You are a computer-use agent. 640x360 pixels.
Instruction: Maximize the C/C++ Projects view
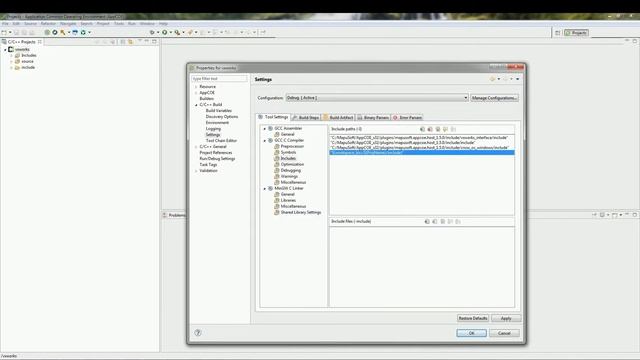pos(154,41)
